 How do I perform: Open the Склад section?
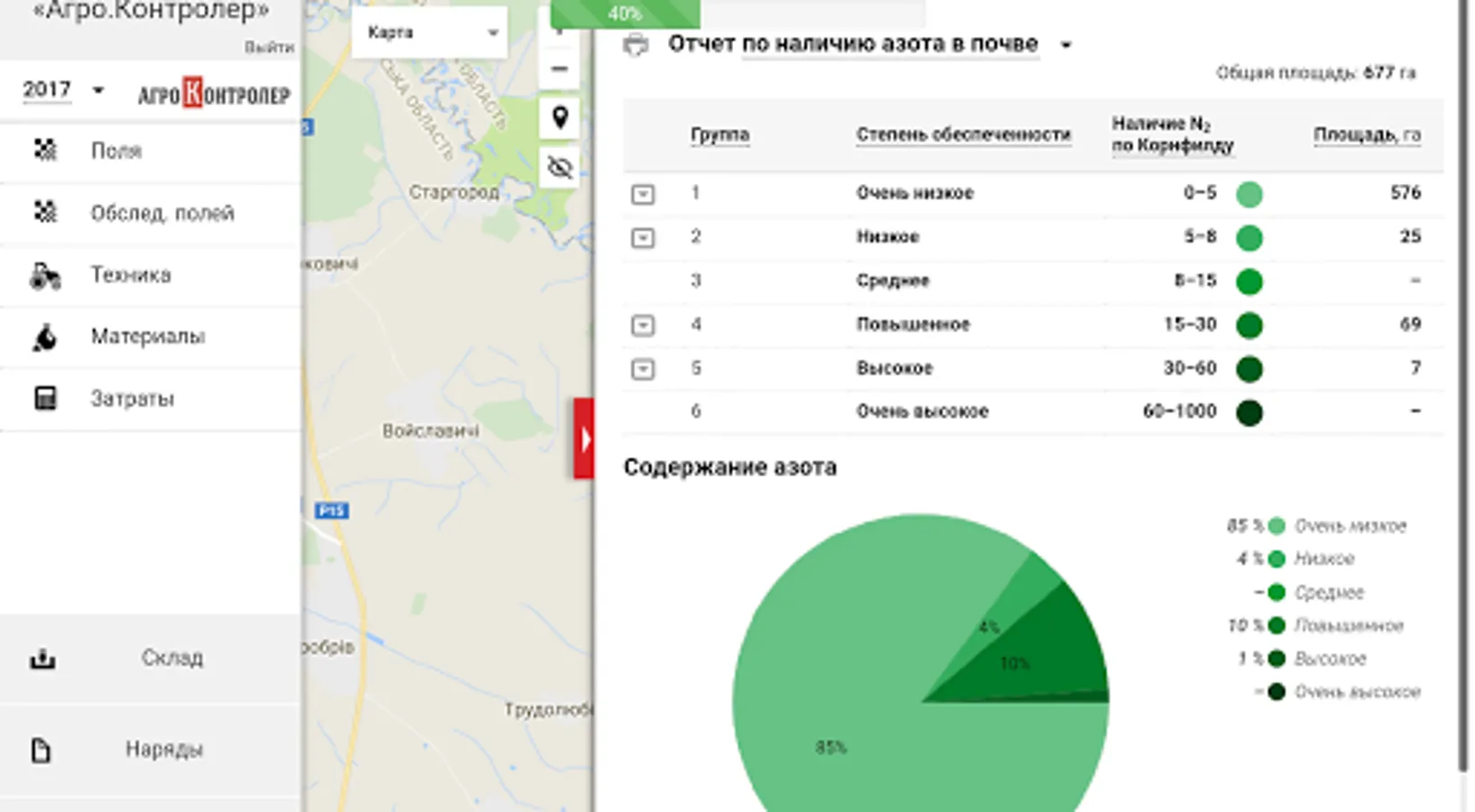151,659
